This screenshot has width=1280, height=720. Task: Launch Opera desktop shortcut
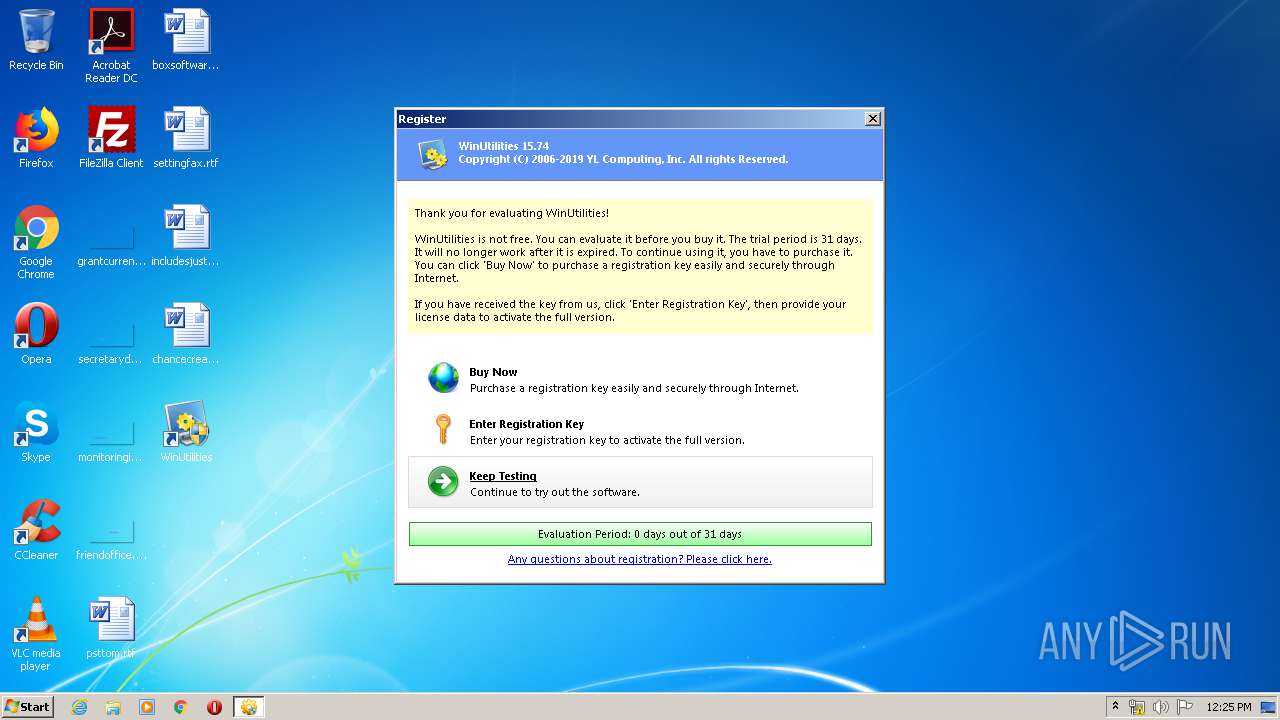36,334
